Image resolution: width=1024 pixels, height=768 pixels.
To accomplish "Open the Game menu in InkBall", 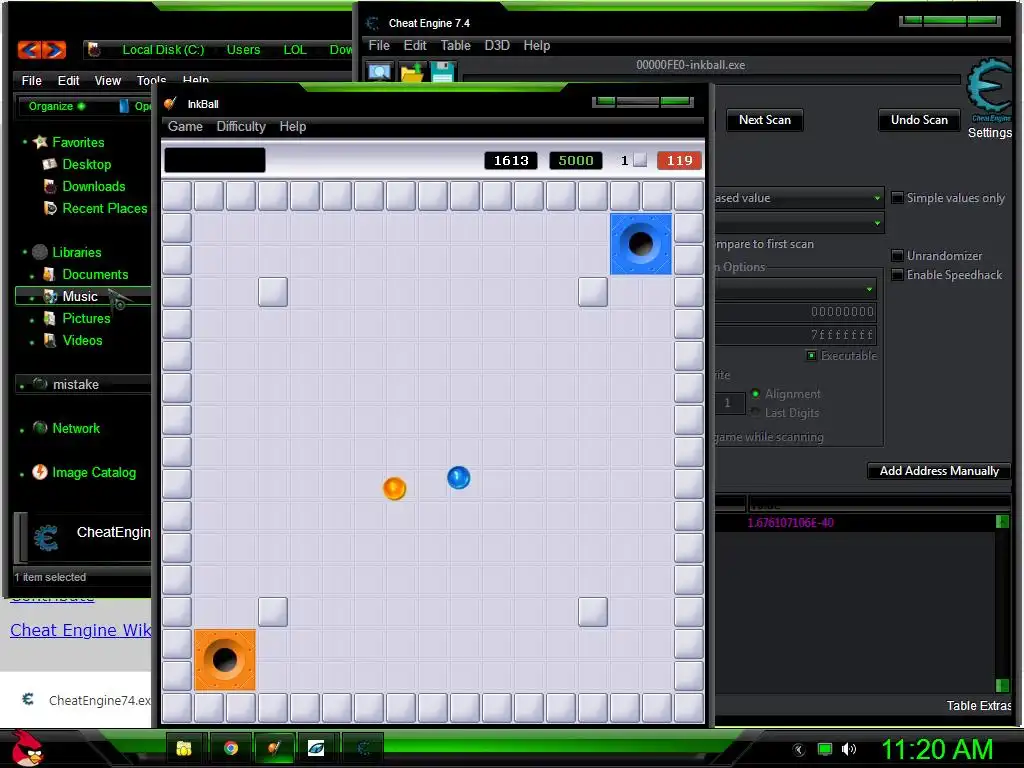I will pyautogui.click(x=185, y=126).
